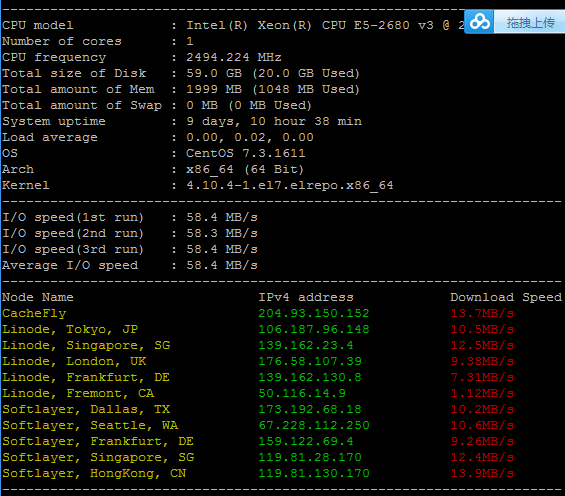Click the CPU frequency value 2494.224 MHz

(233, 57)
